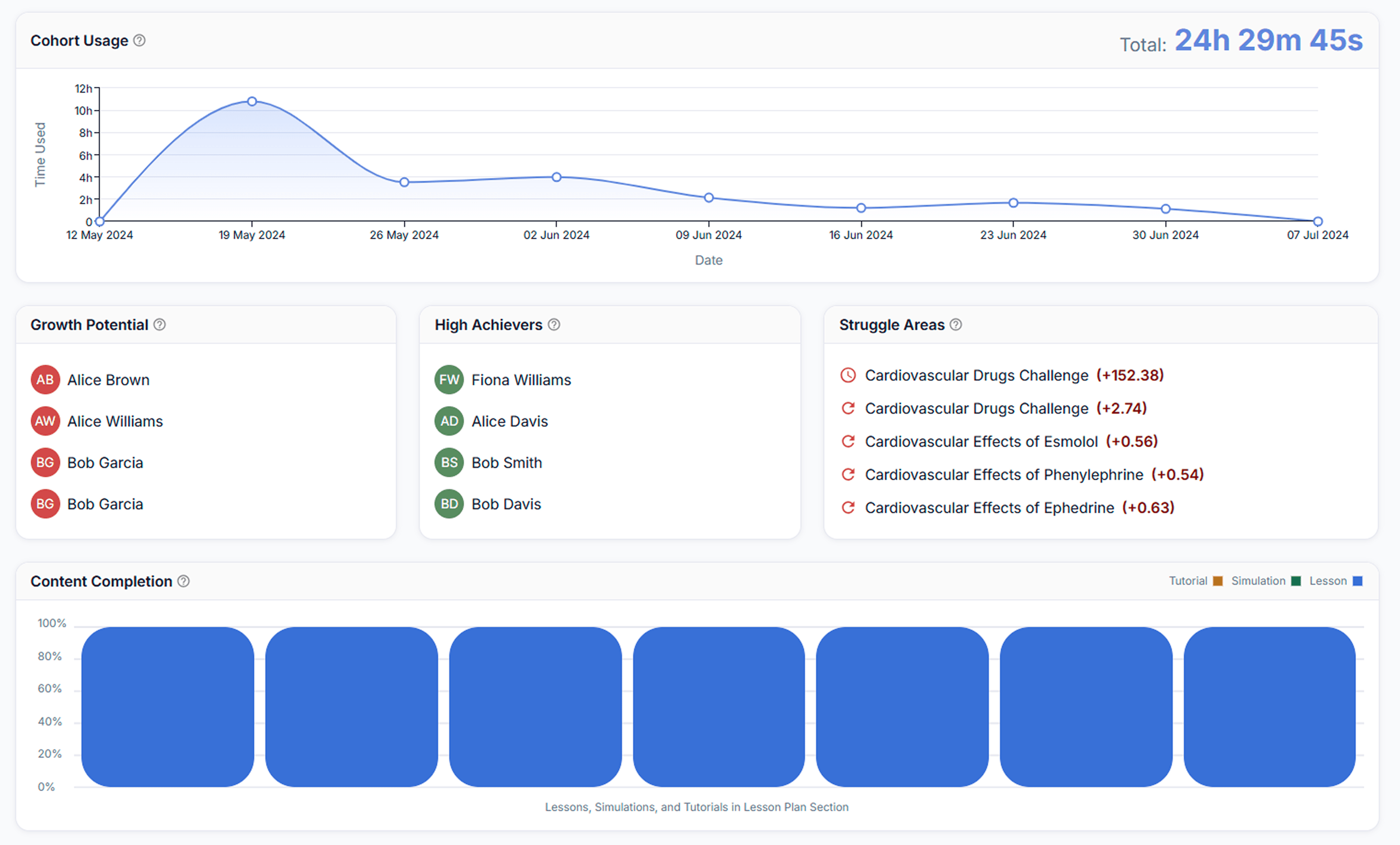This screenshot has width=1400, height=845.
Task: Click the High Achievers help icon
Action: click(x=554, y=325)
